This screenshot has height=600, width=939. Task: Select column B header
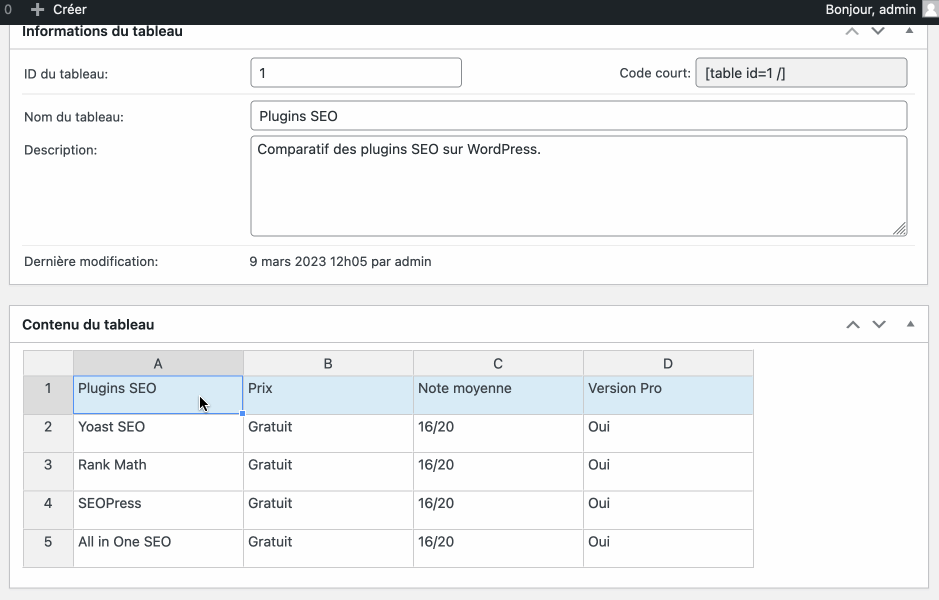(328, 363)
